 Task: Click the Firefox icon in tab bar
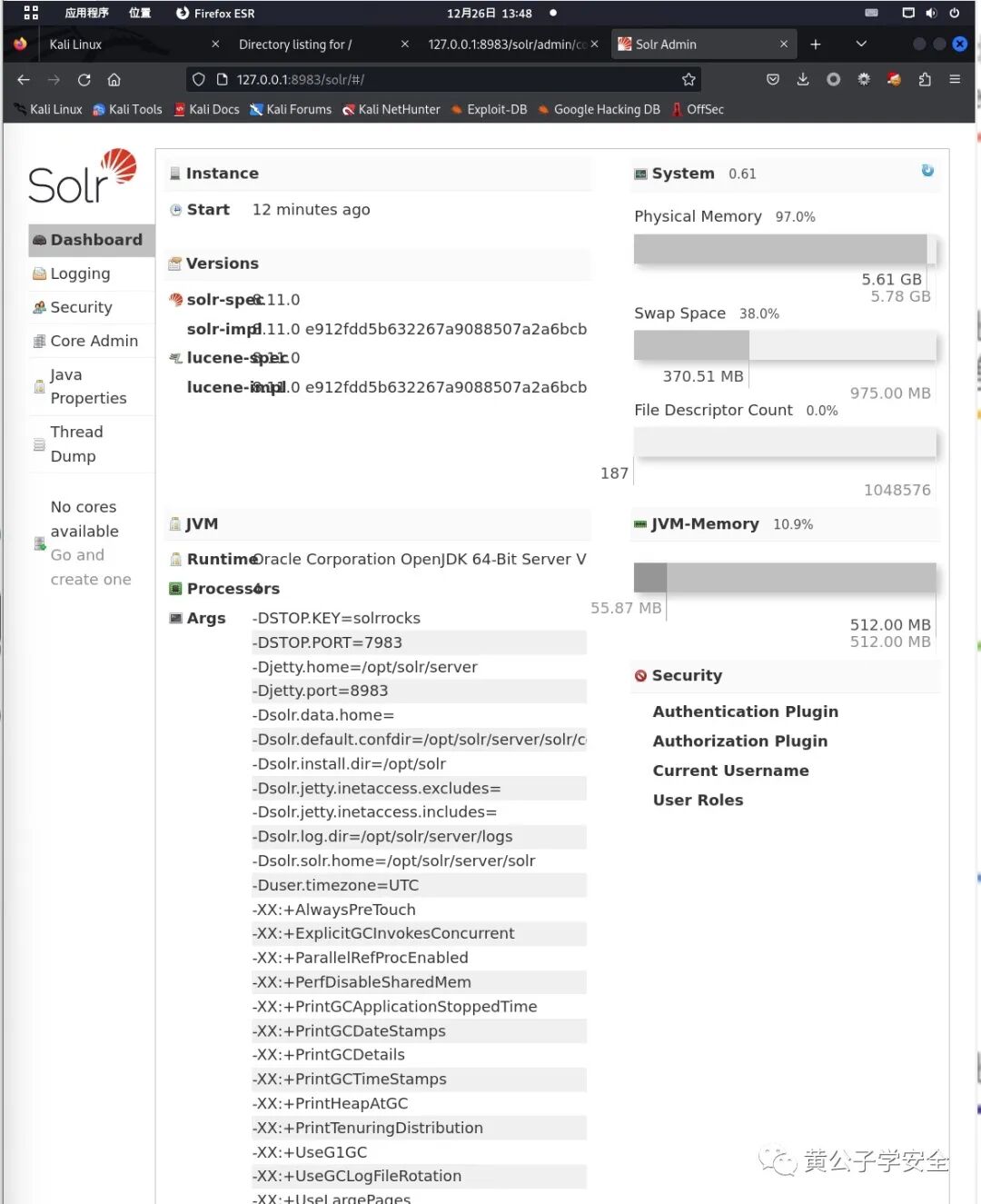click(x=20, y=44)
